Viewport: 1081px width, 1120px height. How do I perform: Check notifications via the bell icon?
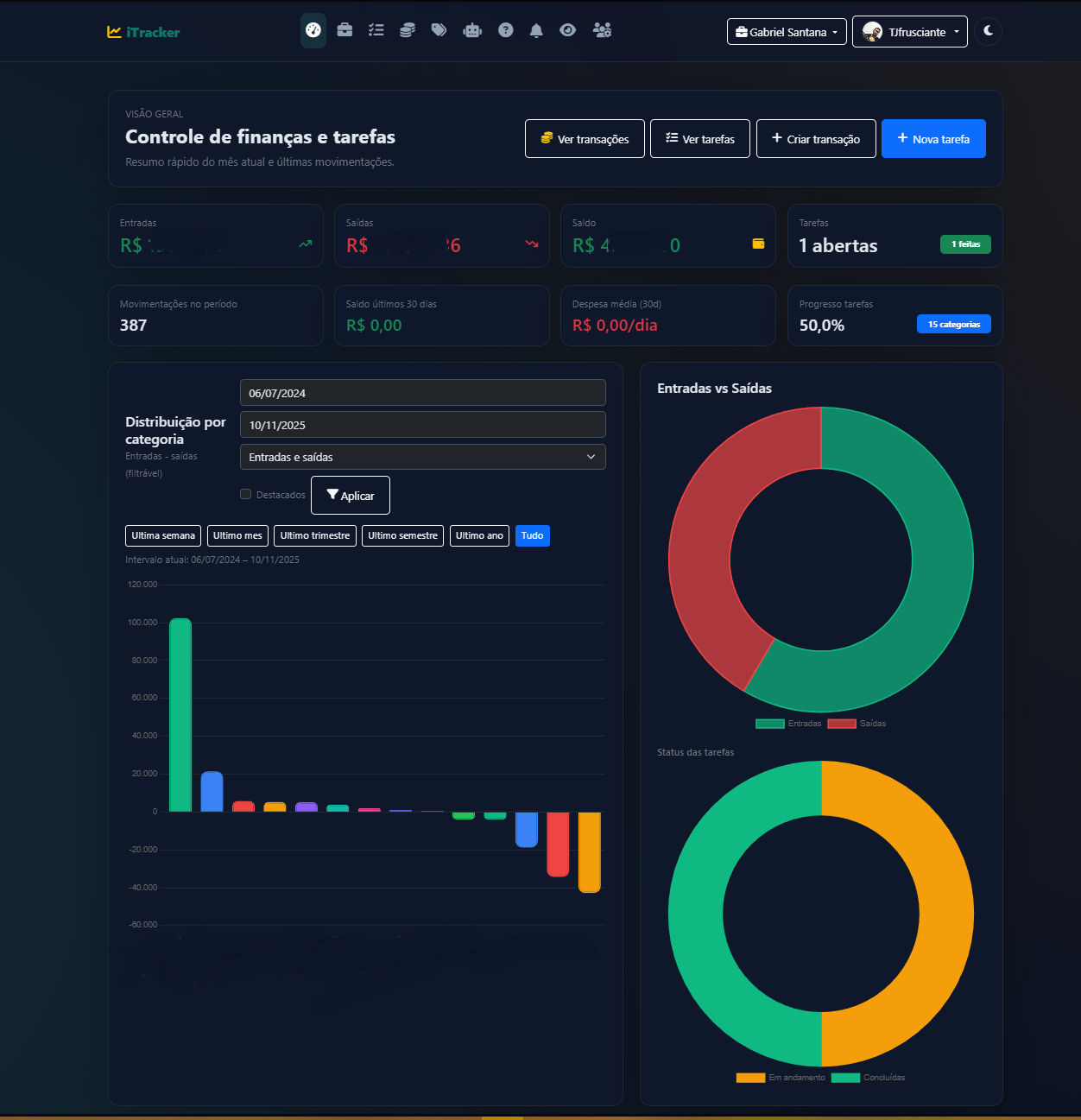coord(536,28)
